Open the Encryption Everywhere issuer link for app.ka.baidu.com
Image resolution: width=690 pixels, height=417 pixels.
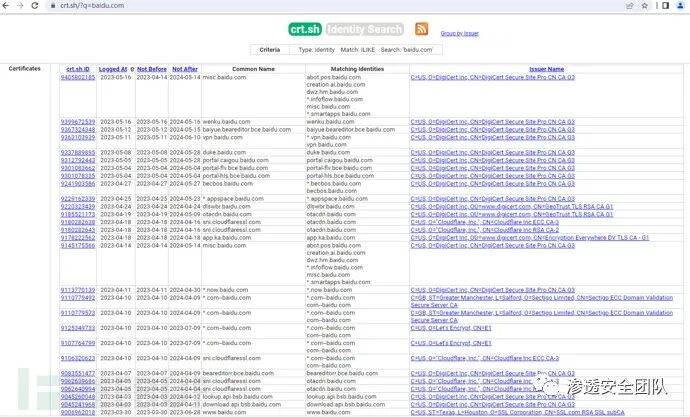coord(529,238)
